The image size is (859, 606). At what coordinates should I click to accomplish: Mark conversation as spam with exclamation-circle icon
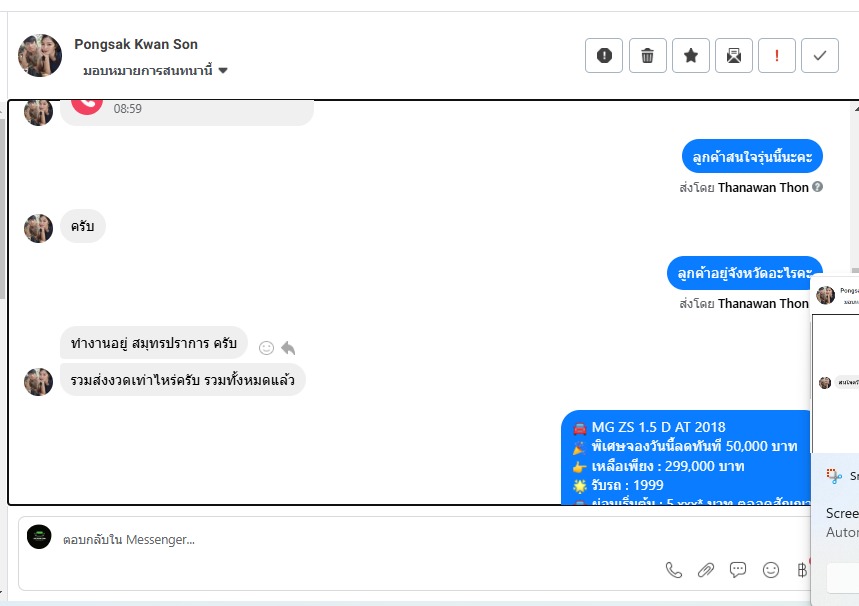click(x=604, y=55)
